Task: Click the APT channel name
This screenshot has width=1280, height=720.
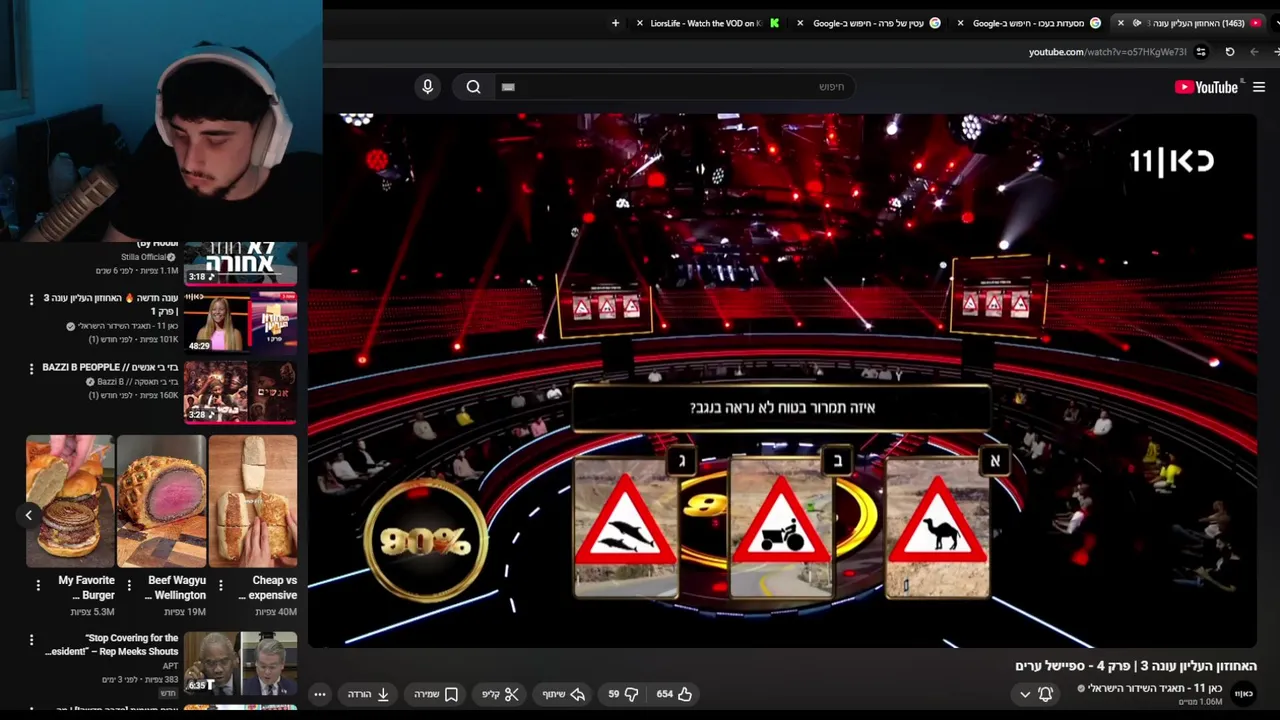Action: [x=170, y=666]
